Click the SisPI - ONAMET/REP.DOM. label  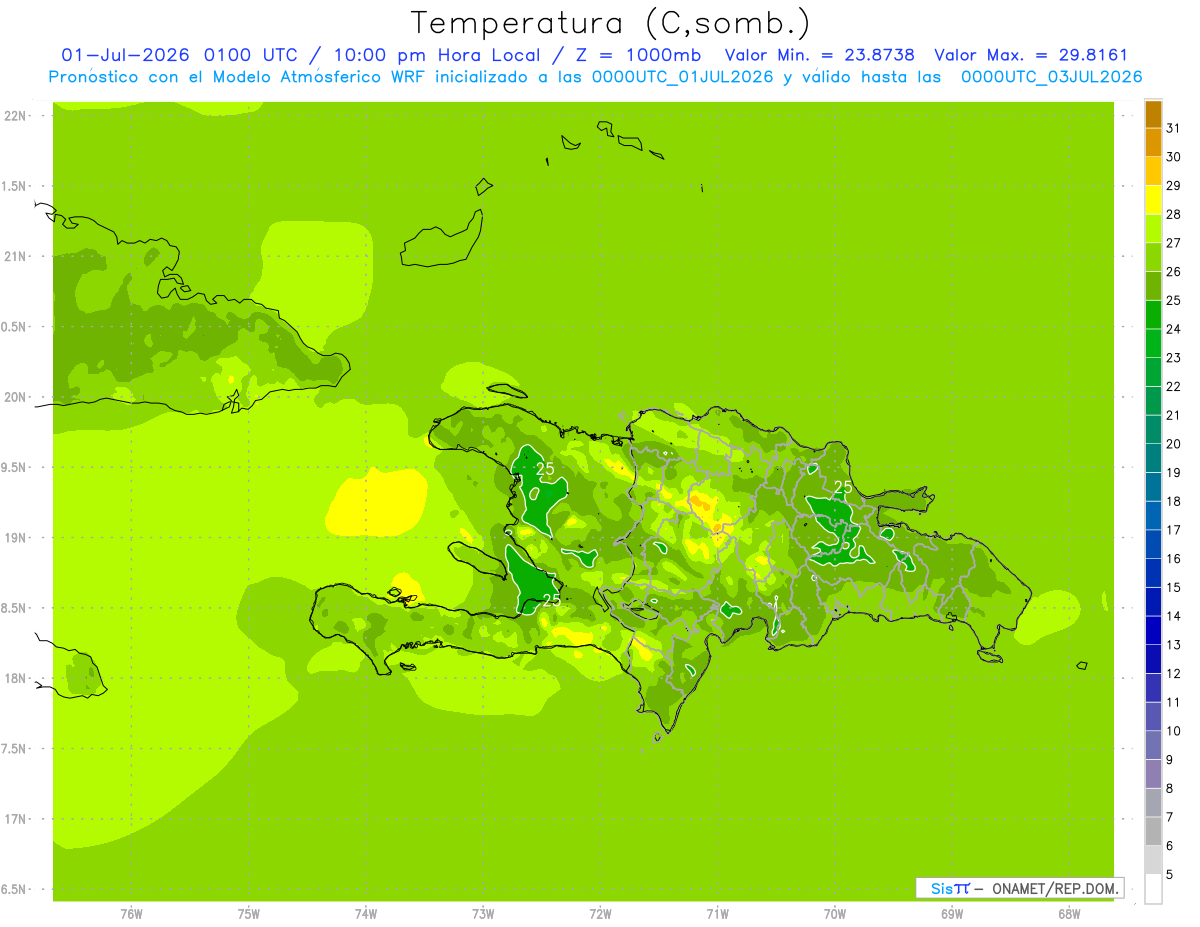click(x=1020, y=888)
